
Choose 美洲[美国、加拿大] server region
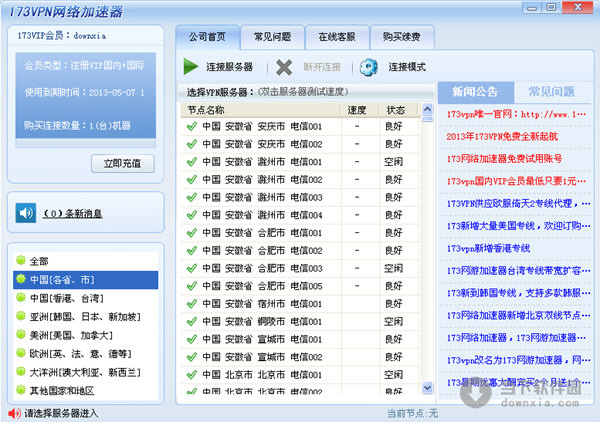pos(72,335)
